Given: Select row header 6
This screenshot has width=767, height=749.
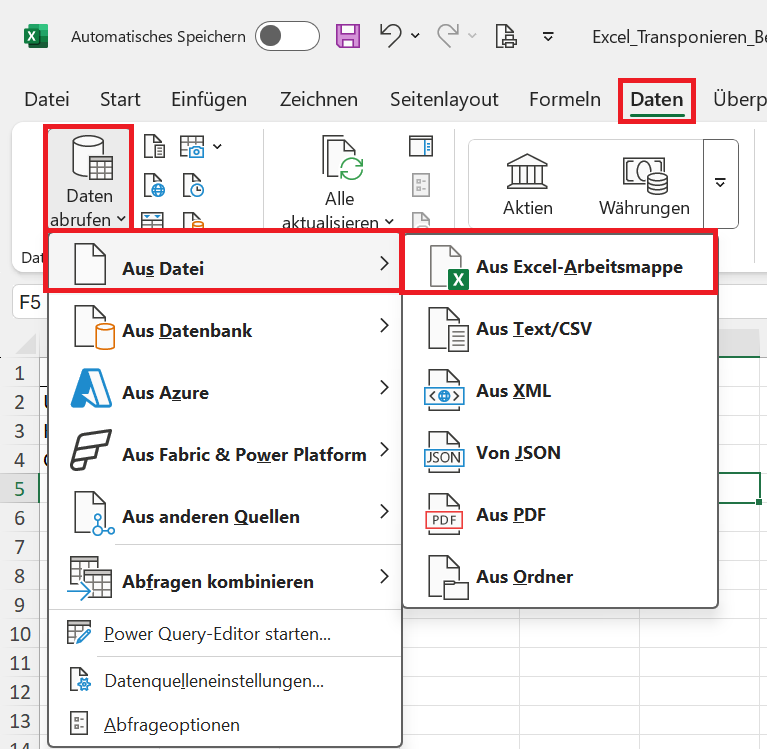Looking at the screenshot, I should pos(20,518).
